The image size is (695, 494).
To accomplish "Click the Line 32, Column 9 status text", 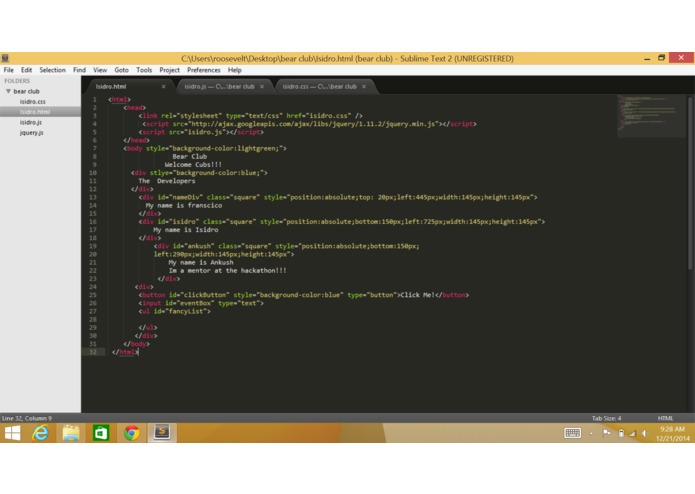I will pyautogui.click(x=27, y=418).
